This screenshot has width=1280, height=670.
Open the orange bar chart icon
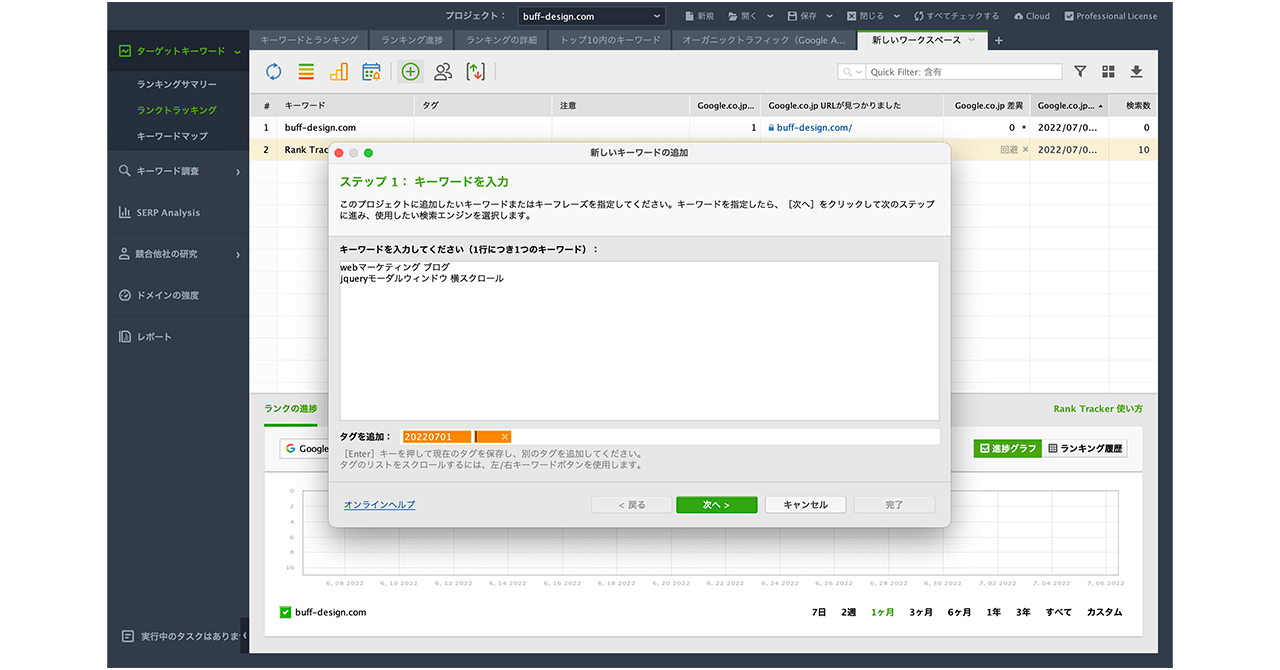click(339, 71)
